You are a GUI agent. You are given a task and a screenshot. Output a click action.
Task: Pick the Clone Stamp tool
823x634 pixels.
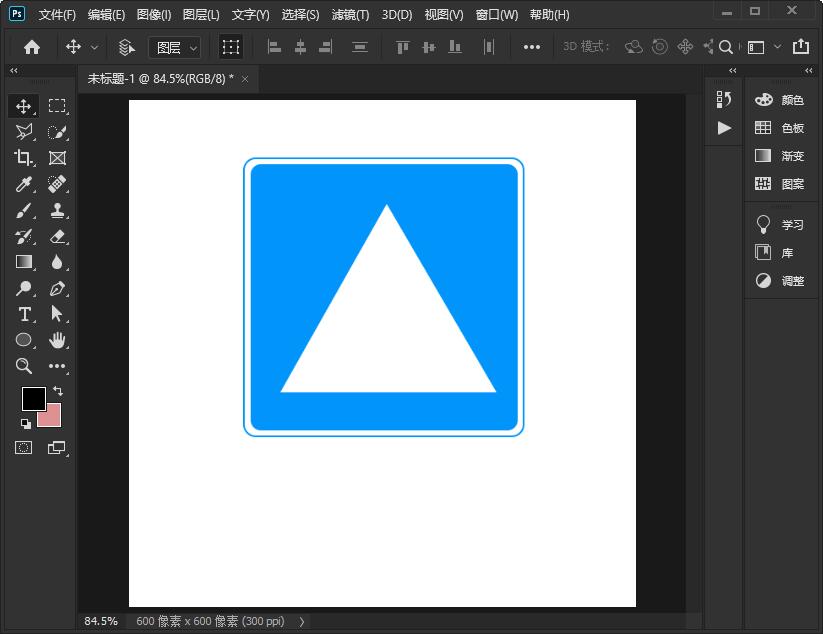click(57, 211)
